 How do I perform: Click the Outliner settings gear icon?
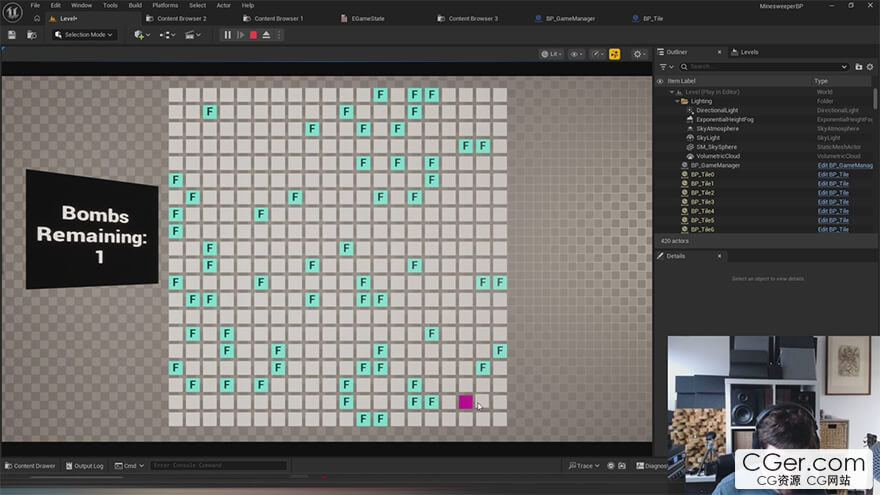pyautogui.click(x=870, y=66)
